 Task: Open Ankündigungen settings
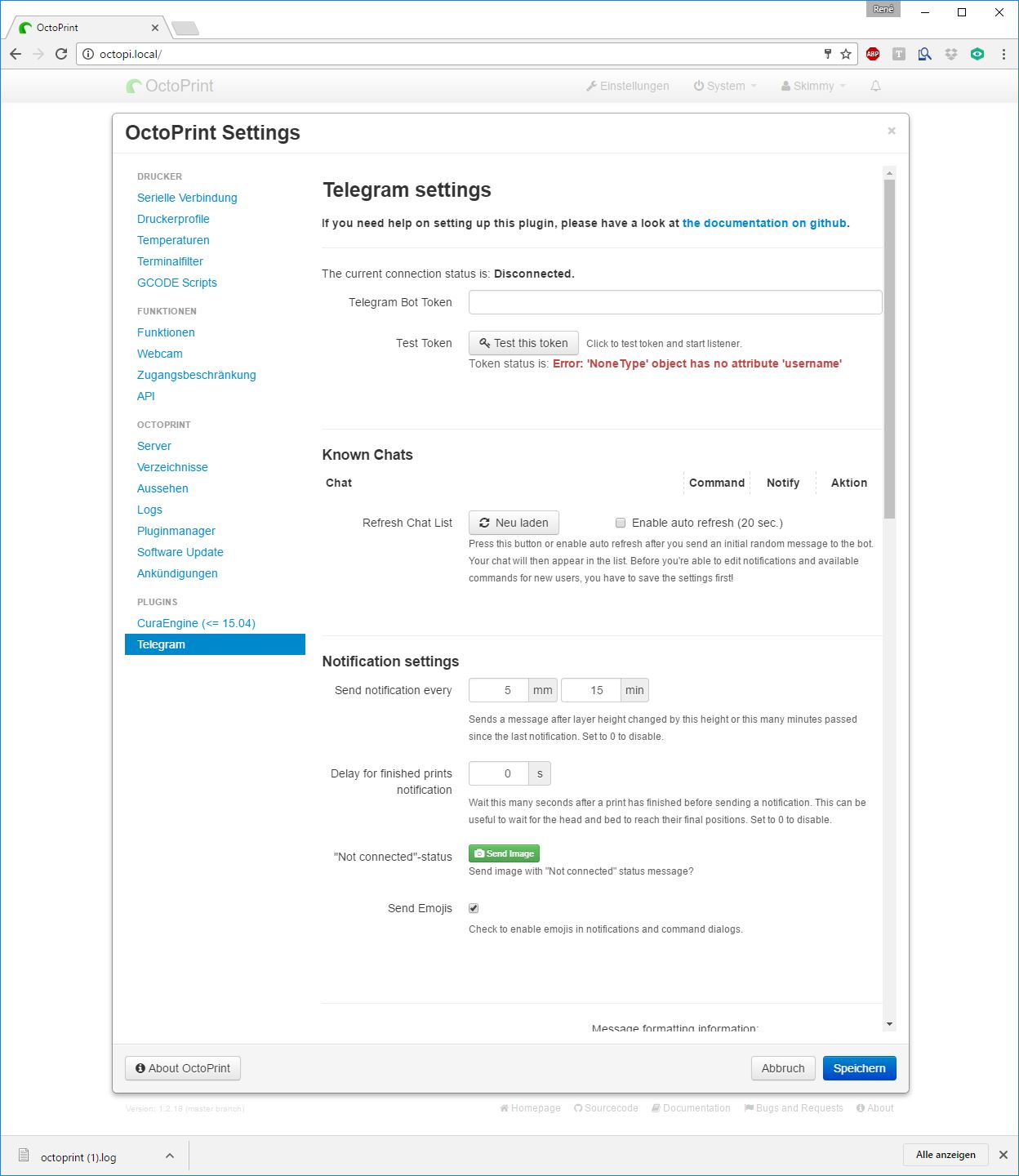tap(177, 573)
